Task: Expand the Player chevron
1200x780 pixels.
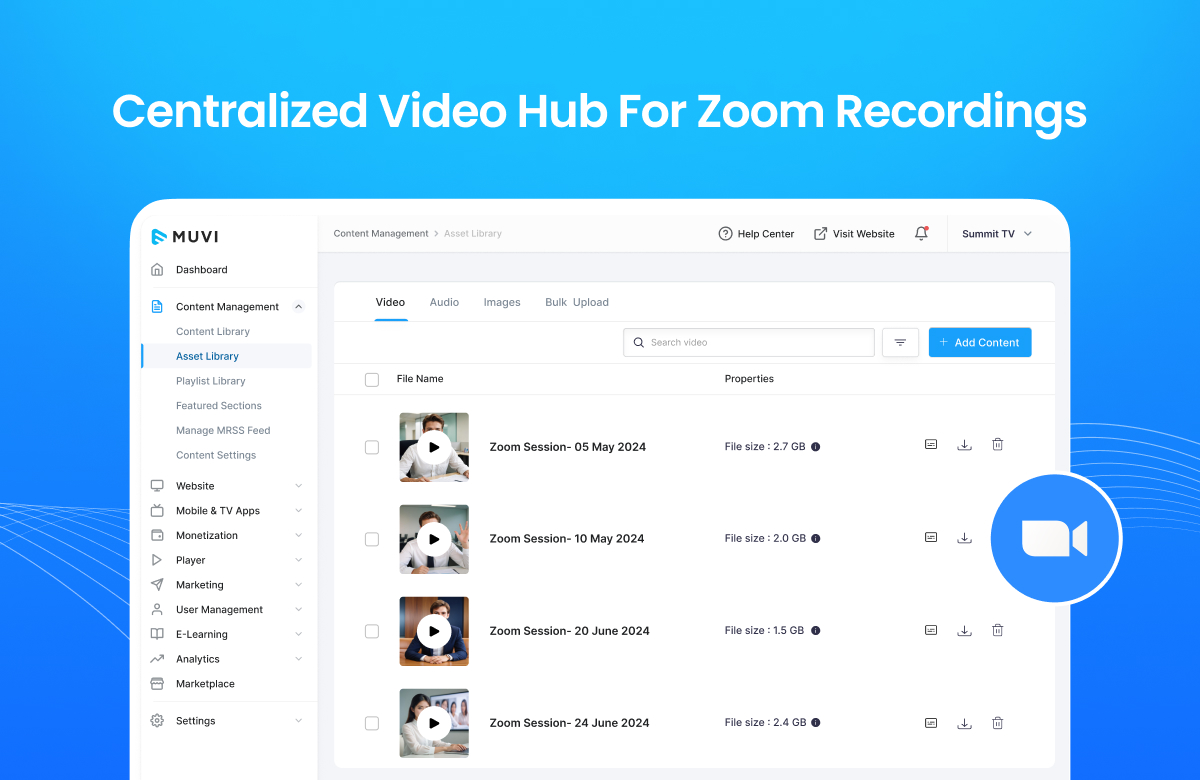Action: 298,560
